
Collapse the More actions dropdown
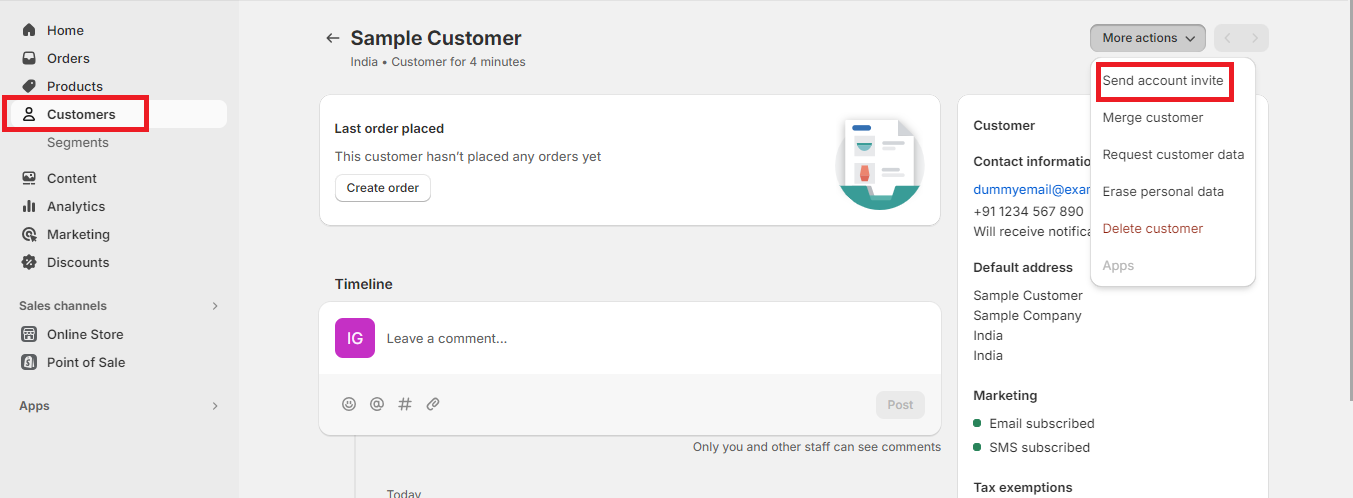pos(1148,38)
